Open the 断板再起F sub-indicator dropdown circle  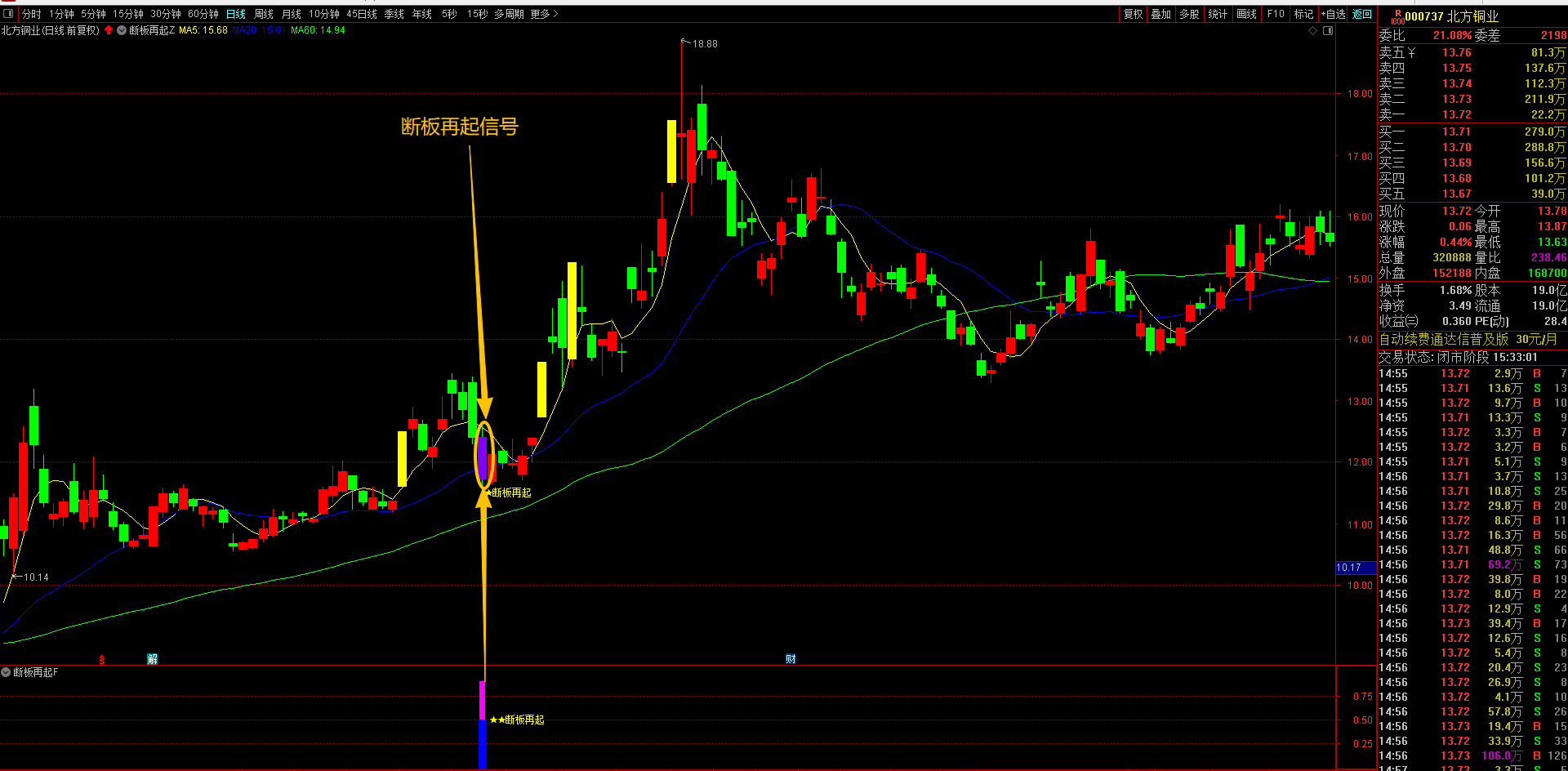tap(6, 672)
